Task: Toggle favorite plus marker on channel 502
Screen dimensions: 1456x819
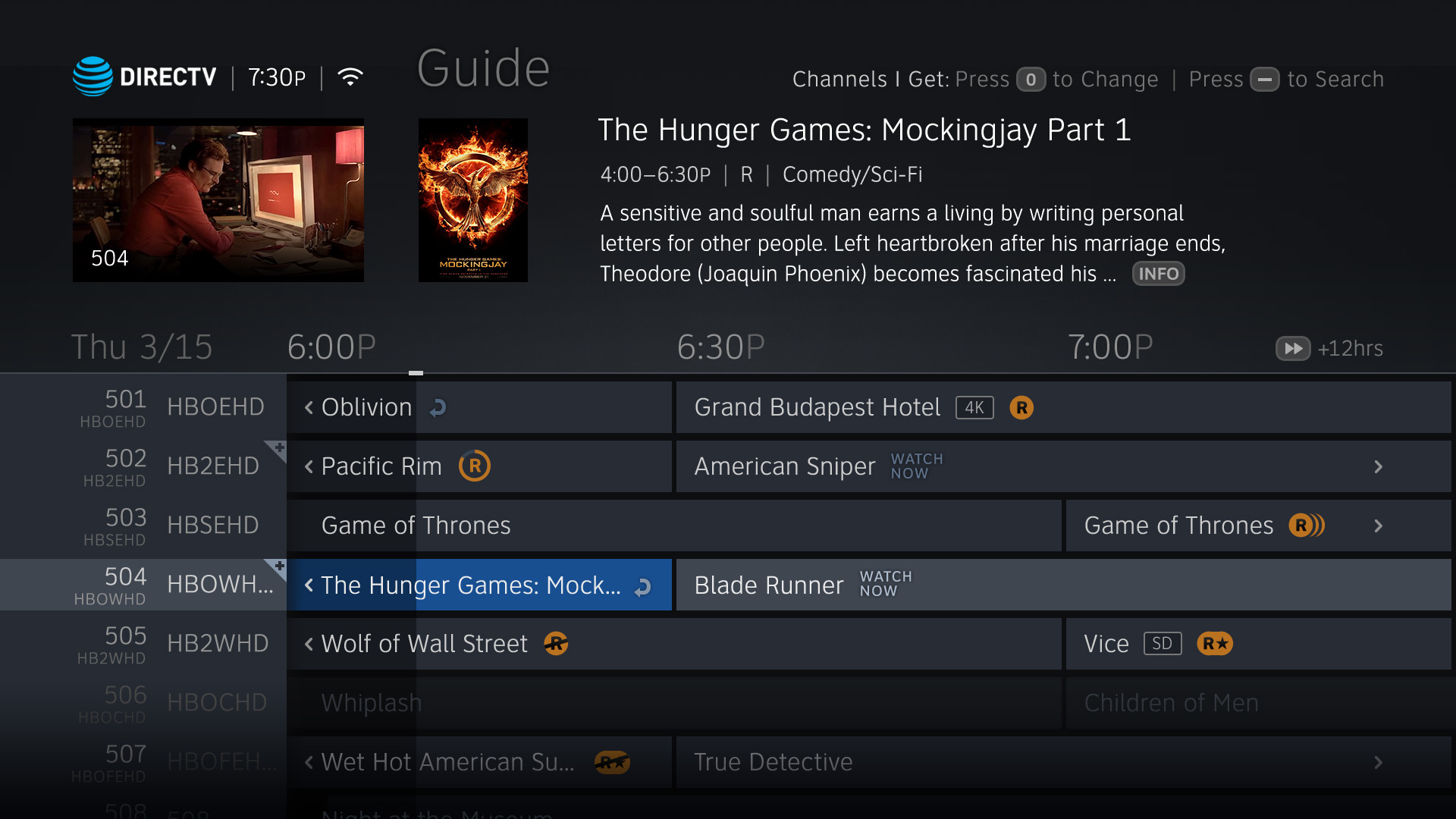Action: click(275, 451)
